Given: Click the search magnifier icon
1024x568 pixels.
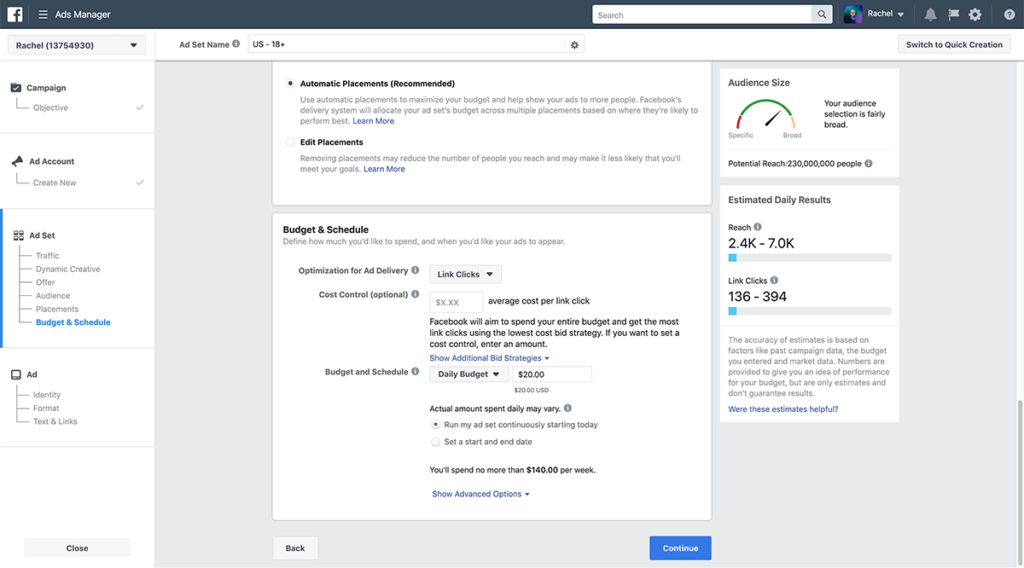Looking at the screenshot, I should tap(822, 15).
